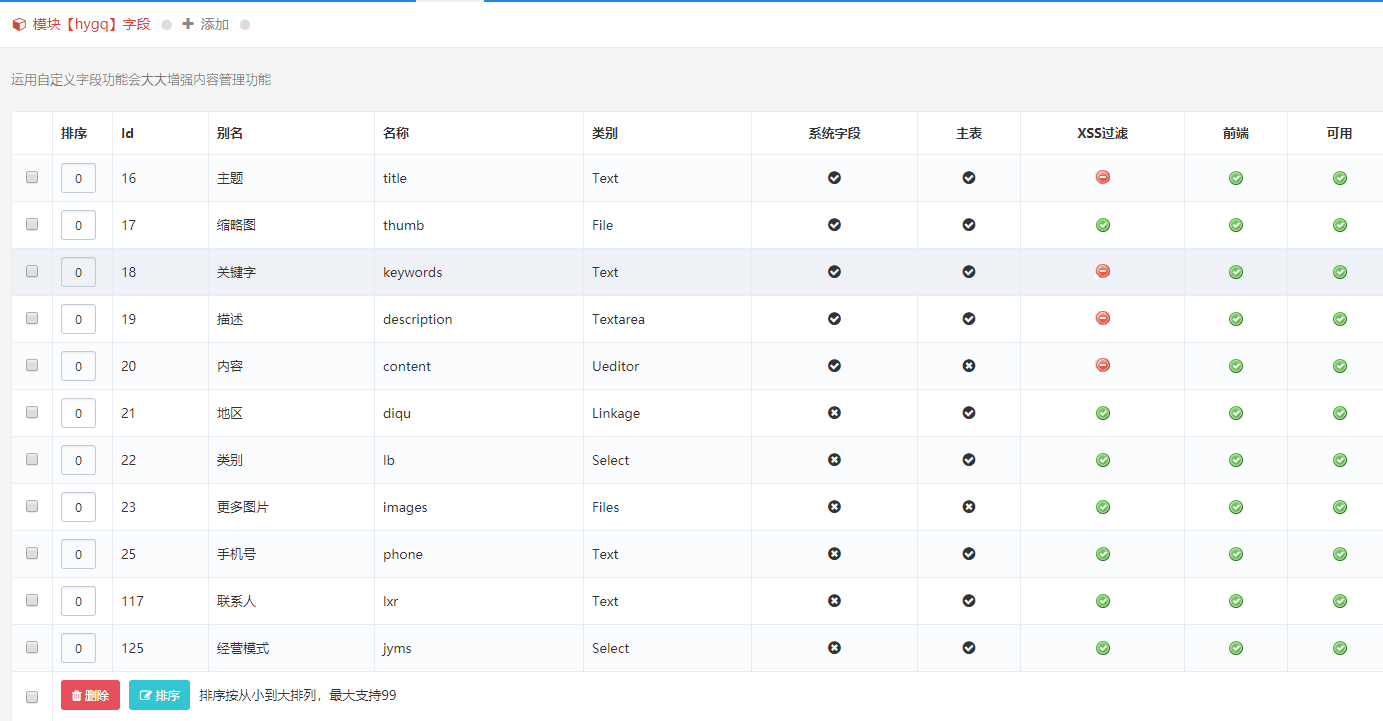The width and height of the screenshot is (1383, 721).
Task: Toggle the select-all checkbox at bottom
Action: point(32,696)
